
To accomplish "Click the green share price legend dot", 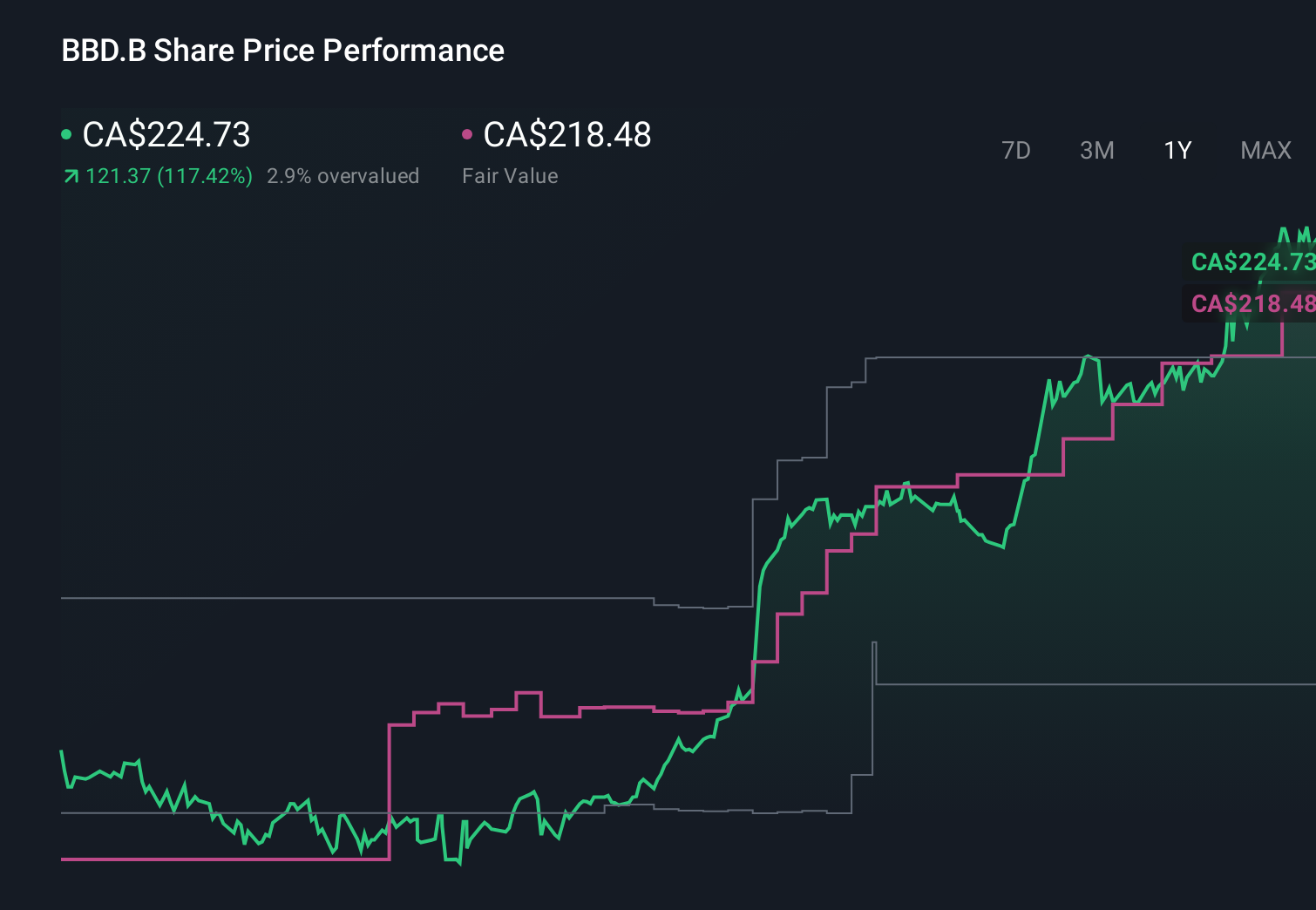I will pos(66,133).
